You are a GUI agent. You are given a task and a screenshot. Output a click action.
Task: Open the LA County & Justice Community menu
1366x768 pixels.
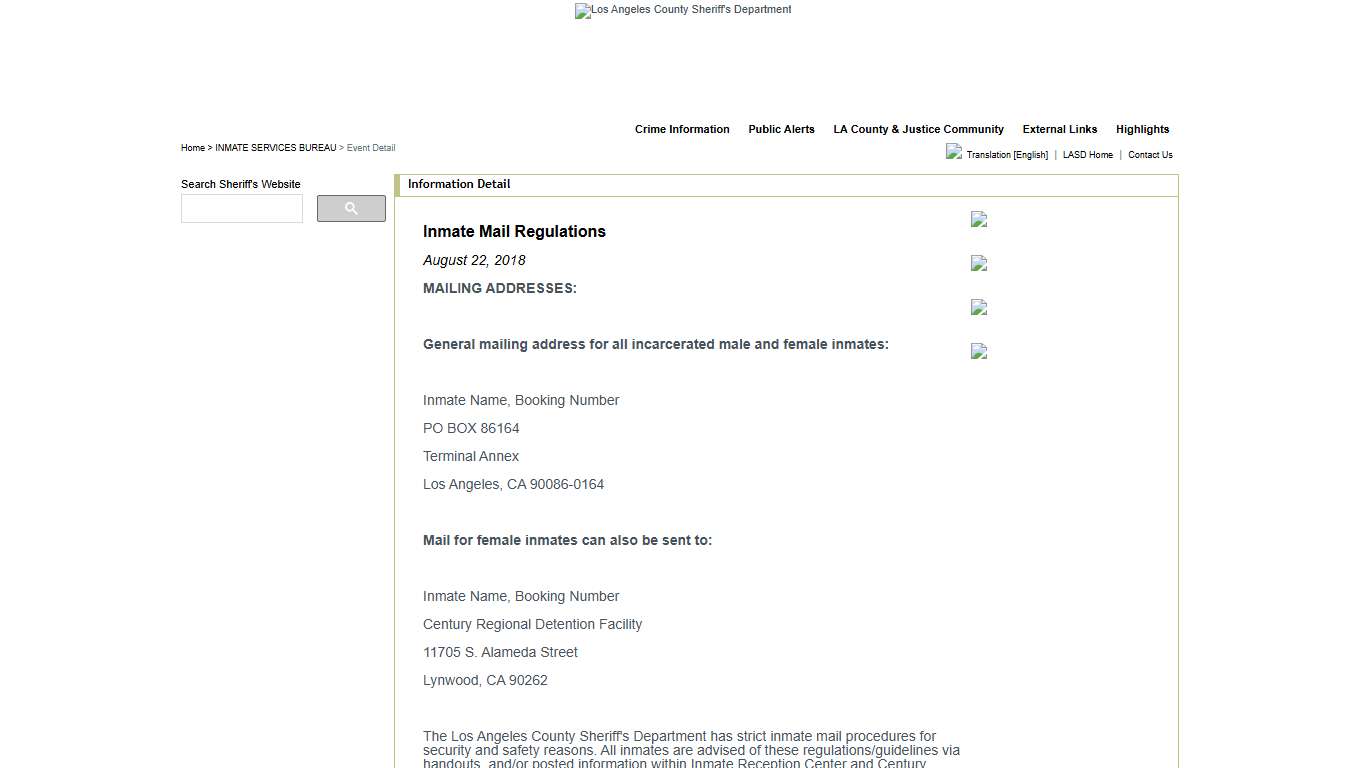[x=918, y=129]
